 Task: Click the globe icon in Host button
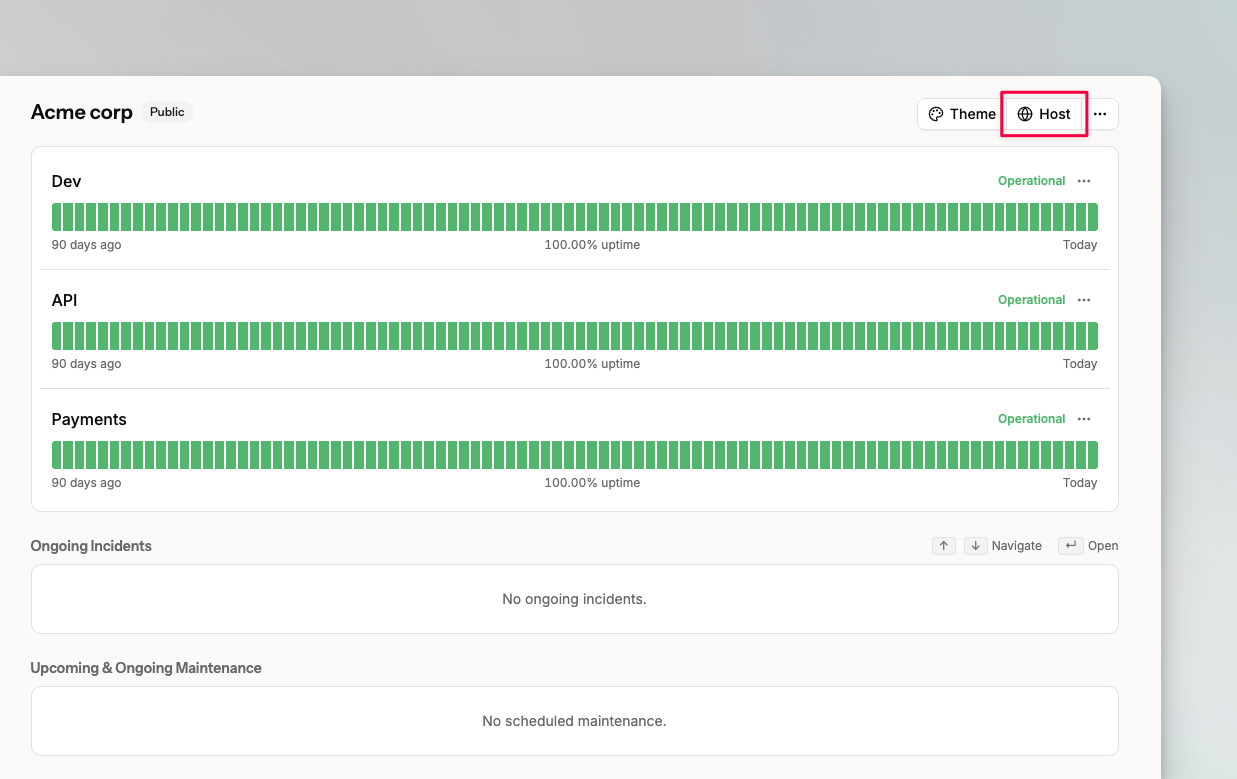pos(1025,114)
